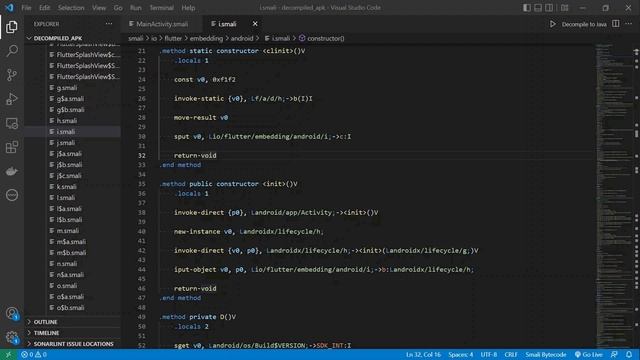Open g$a.smali in file explorer
Screen dimensions: 640x360
pyautogui.click(x=70, y=99)
